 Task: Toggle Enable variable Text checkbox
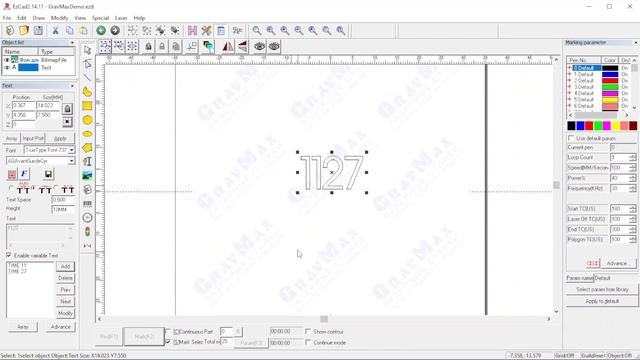9,255
